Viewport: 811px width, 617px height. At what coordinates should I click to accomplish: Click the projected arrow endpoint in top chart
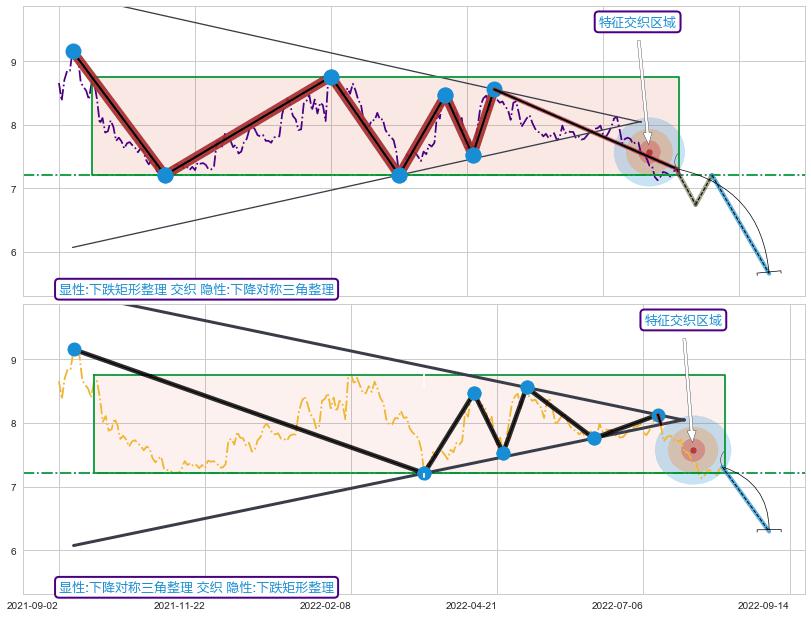click(768, 272)
